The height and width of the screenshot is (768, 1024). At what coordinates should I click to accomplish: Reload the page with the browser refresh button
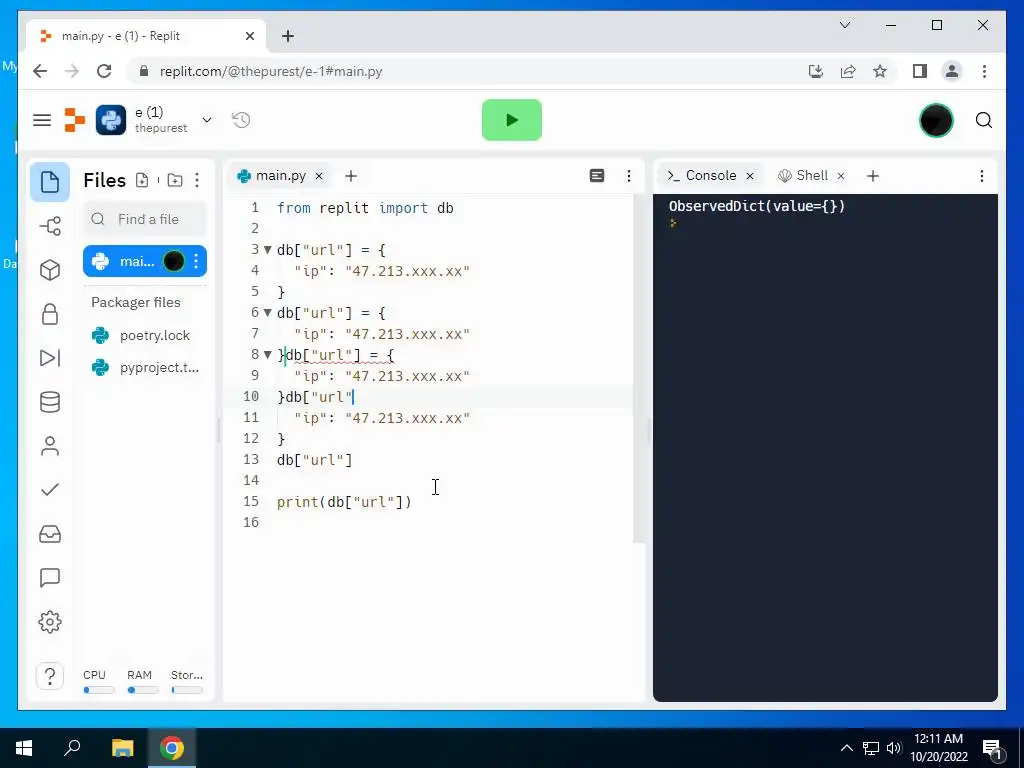coord(104,71)
